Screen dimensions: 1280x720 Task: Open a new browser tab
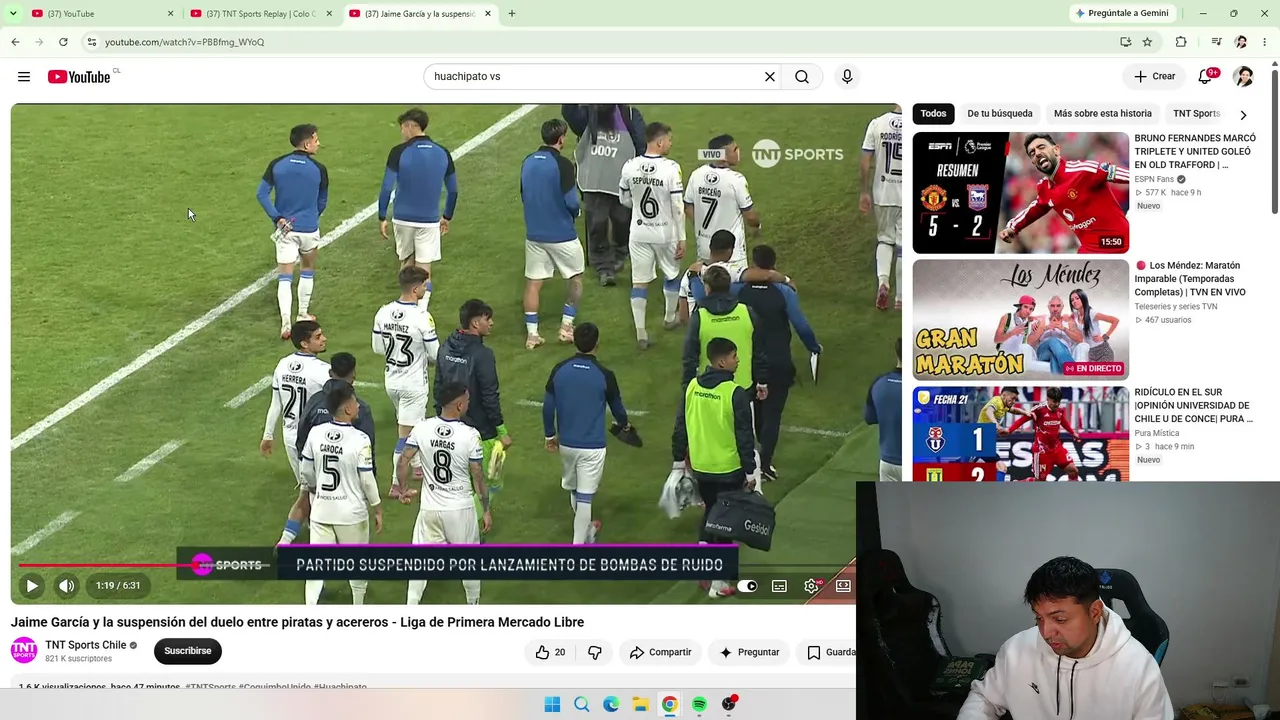tap(512, 14)
